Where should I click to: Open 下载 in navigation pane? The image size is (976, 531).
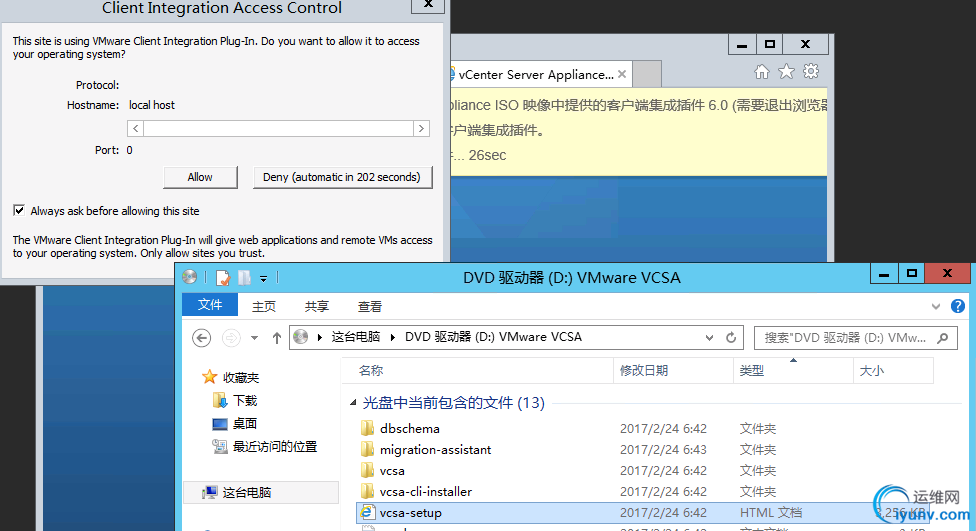pos(245,401)
